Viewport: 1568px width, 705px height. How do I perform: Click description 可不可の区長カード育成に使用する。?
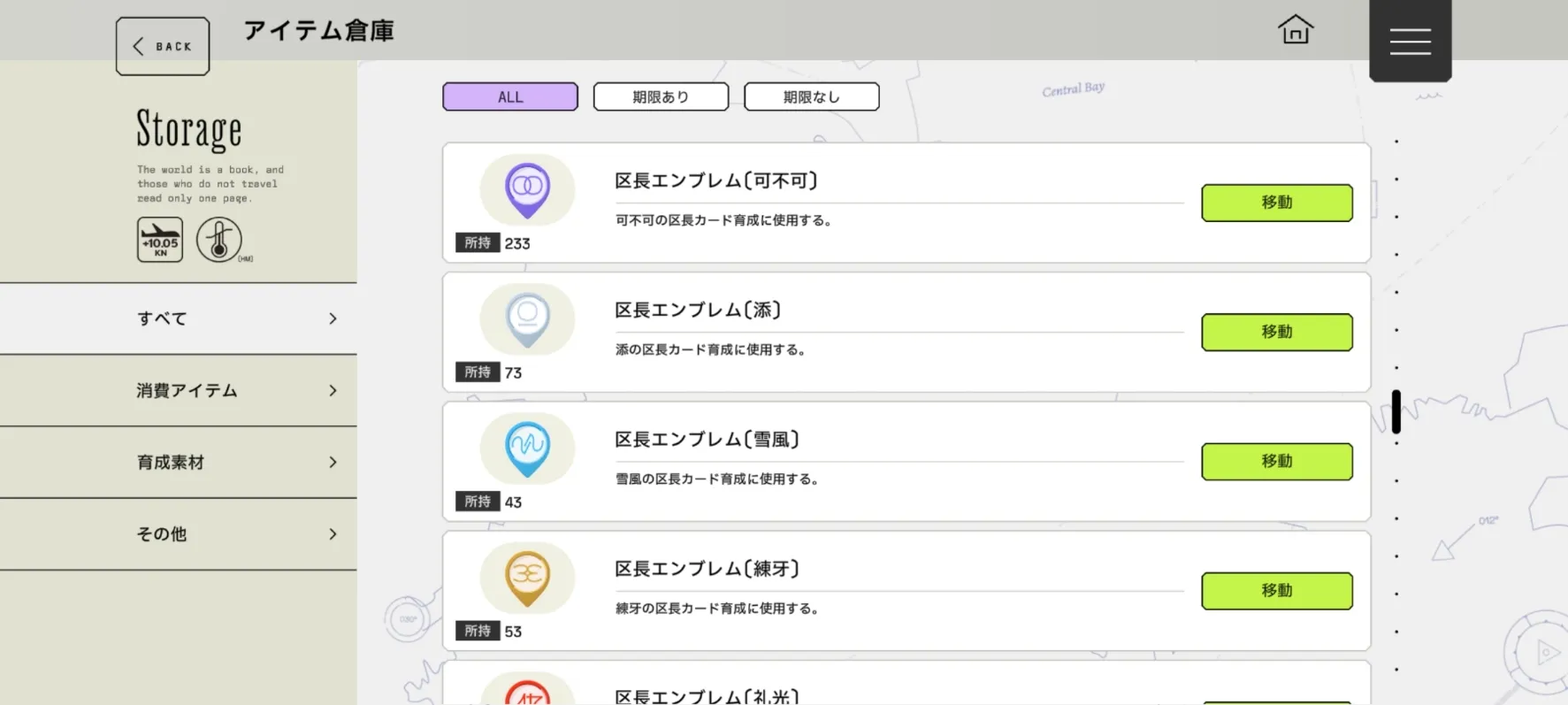coord(724,220)
